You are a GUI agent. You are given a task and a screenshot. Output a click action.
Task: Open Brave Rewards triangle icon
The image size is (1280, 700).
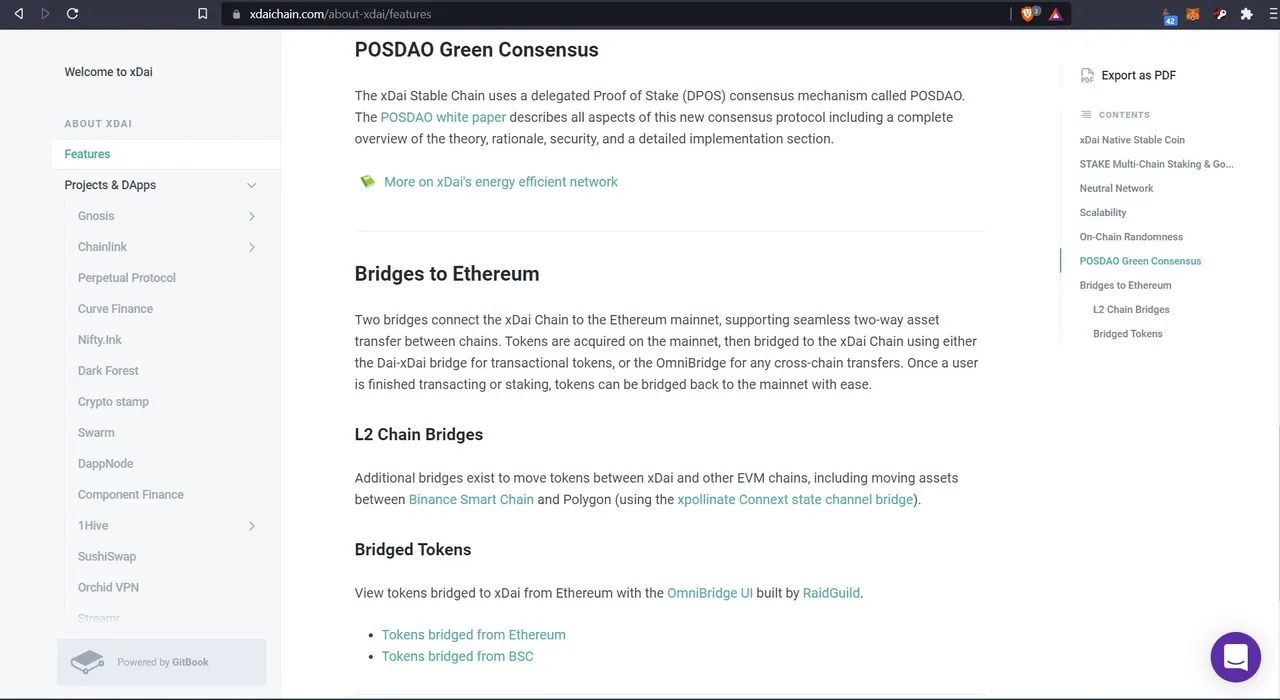1055,14
